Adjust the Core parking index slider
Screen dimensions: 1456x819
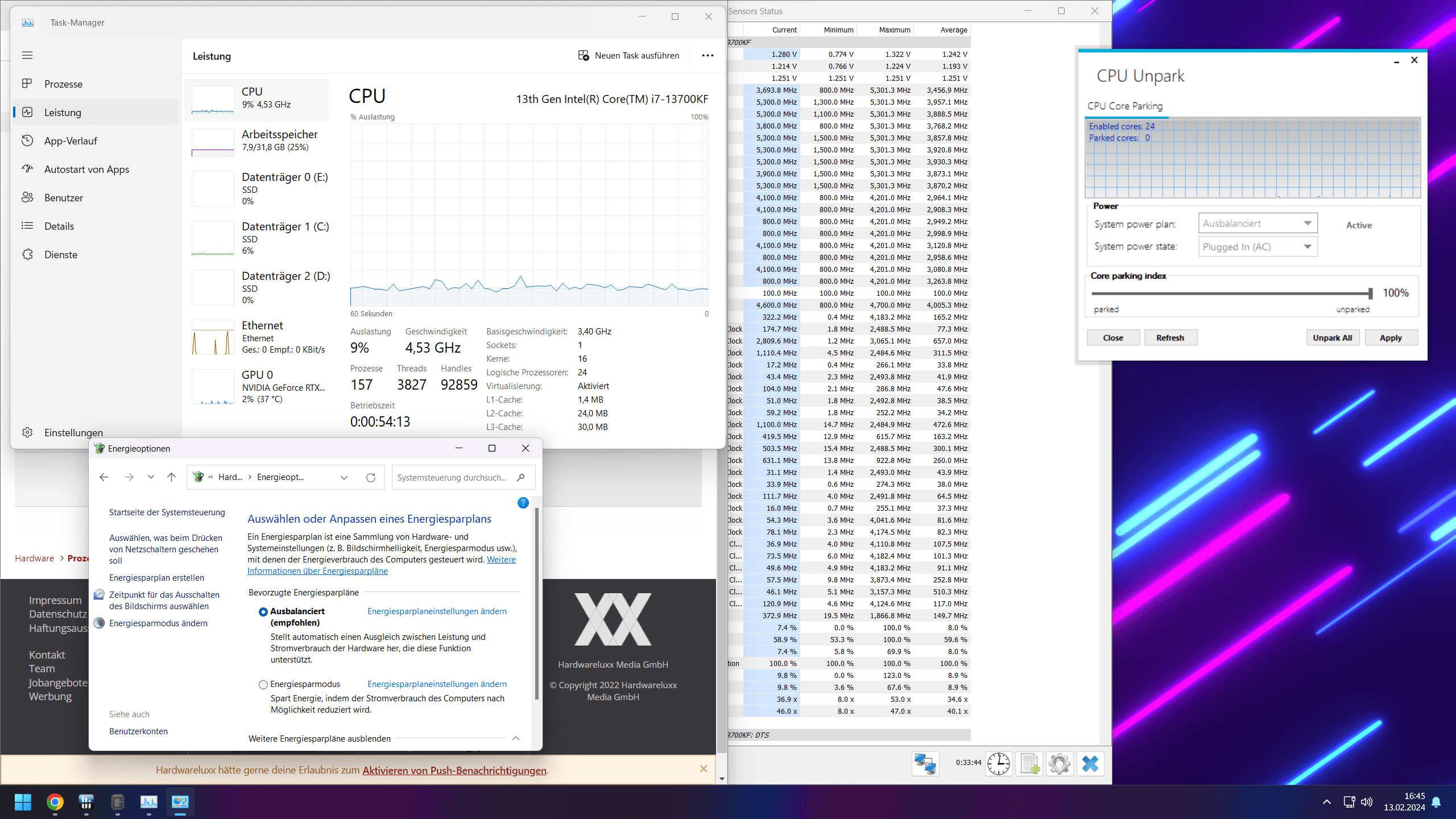tap(1370, 293)
